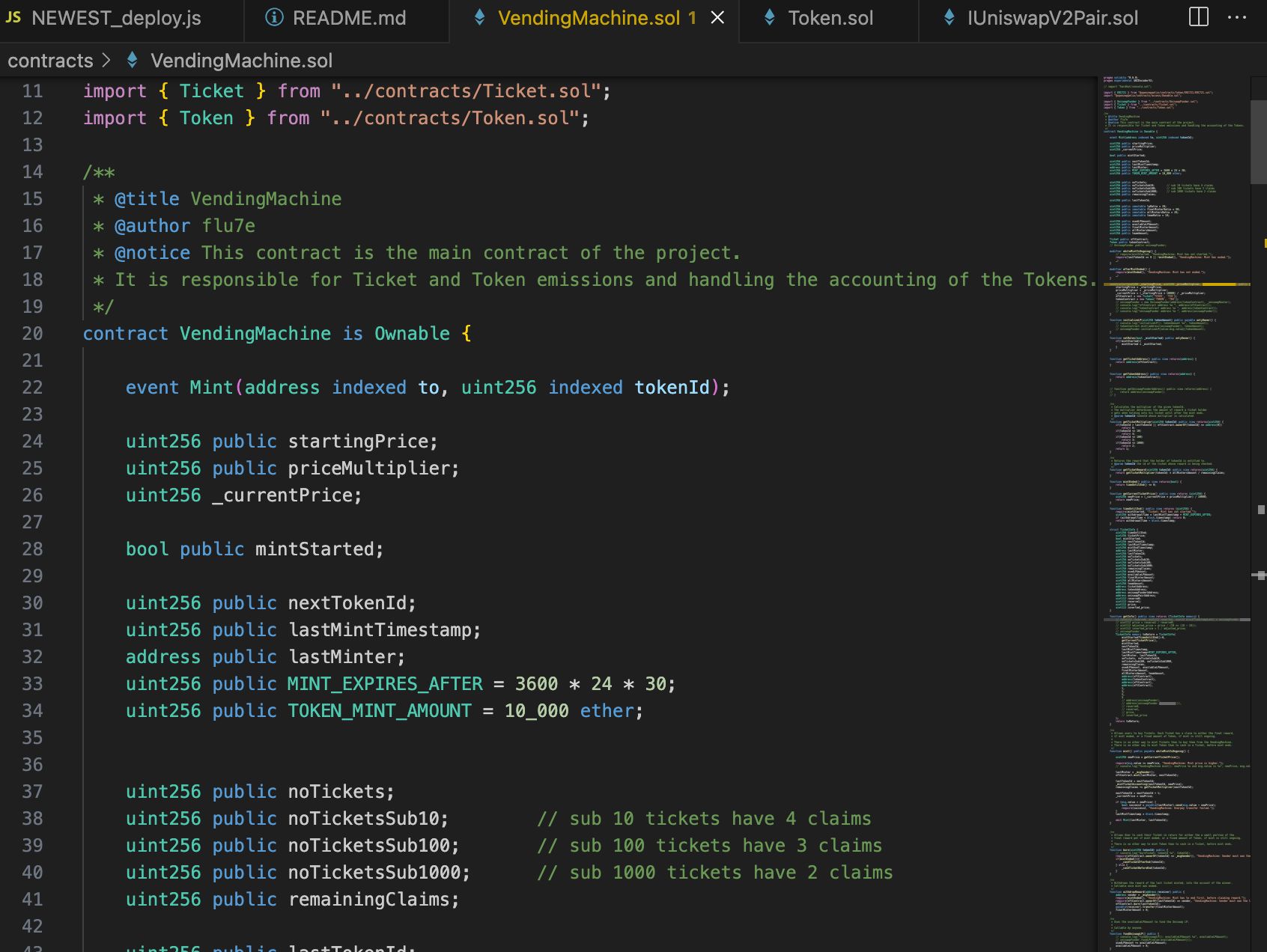Click the "../contracts/Ticket.sol" import path
1267x952 pixels.
pos(467,91)
